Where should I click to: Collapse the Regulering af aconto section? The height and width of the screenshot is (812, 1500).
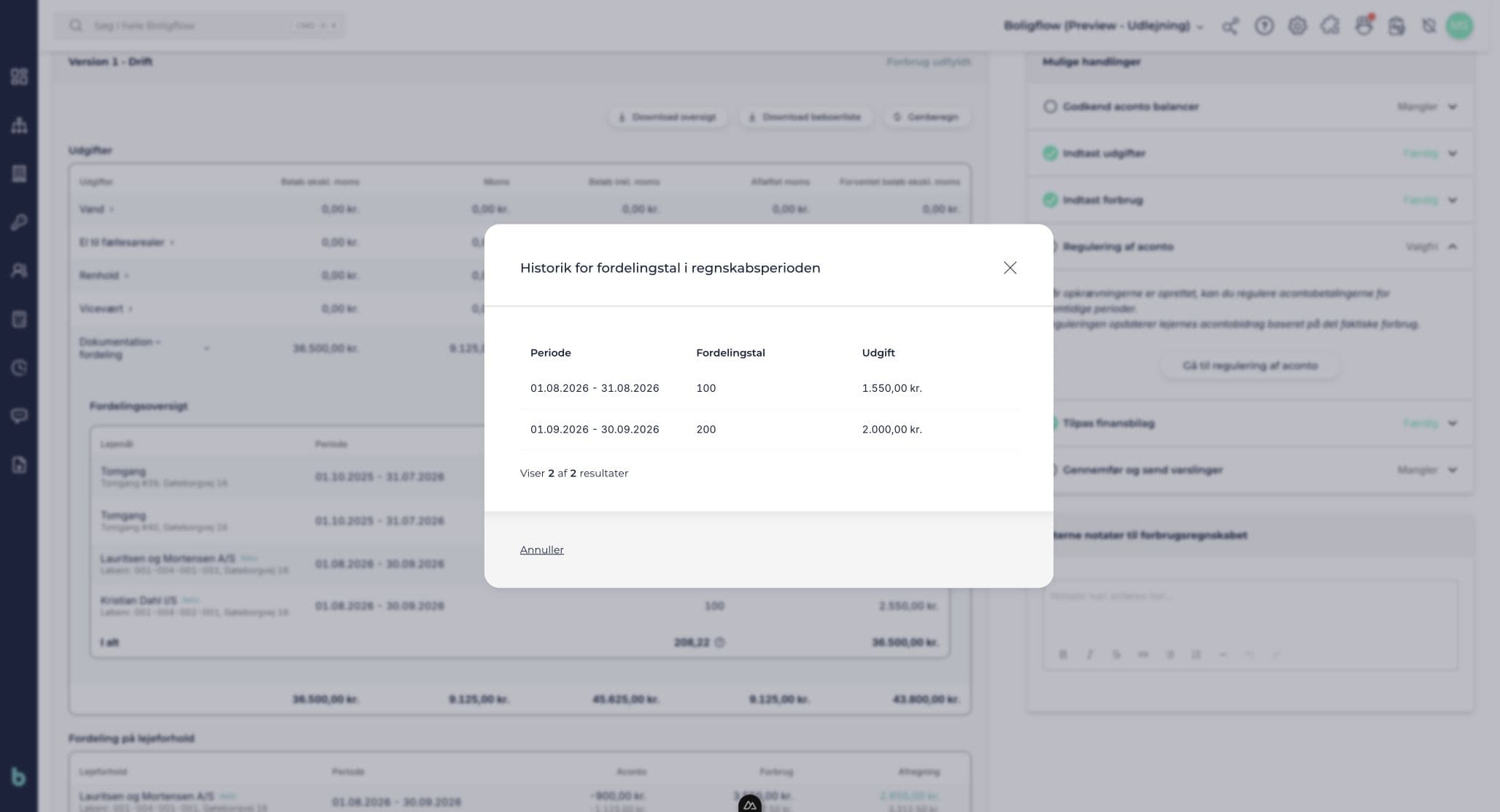point(1453,247)
